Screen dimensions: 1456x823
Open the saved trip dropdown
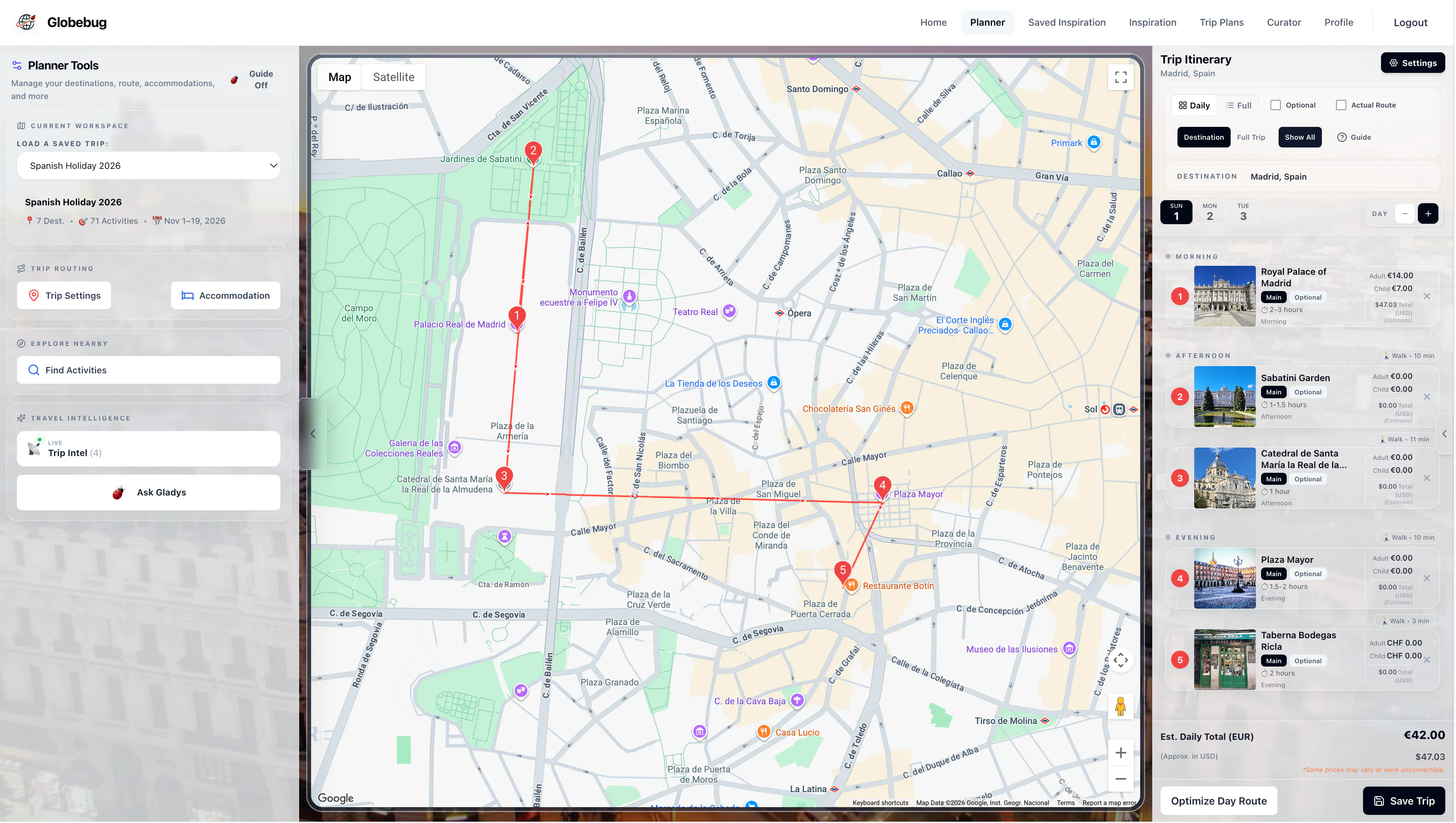click(149, 165)
